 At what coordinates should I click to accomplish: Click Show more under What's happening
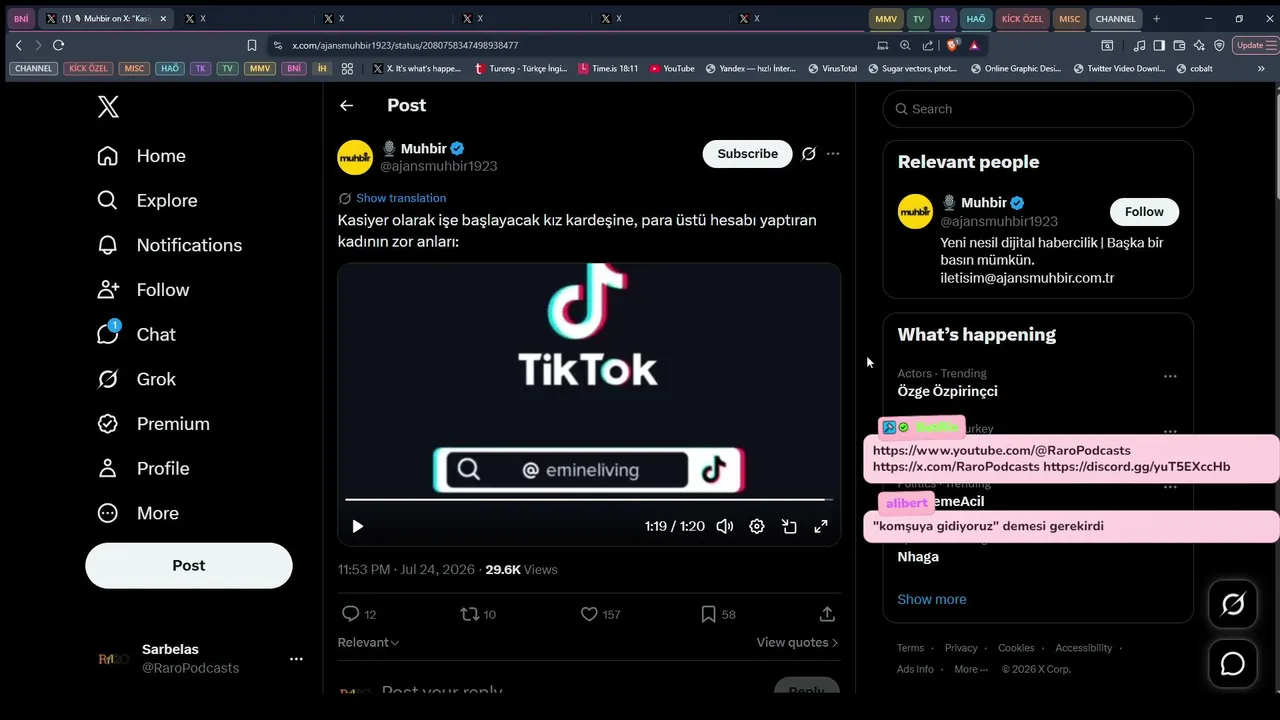click(x=932, y=600)
